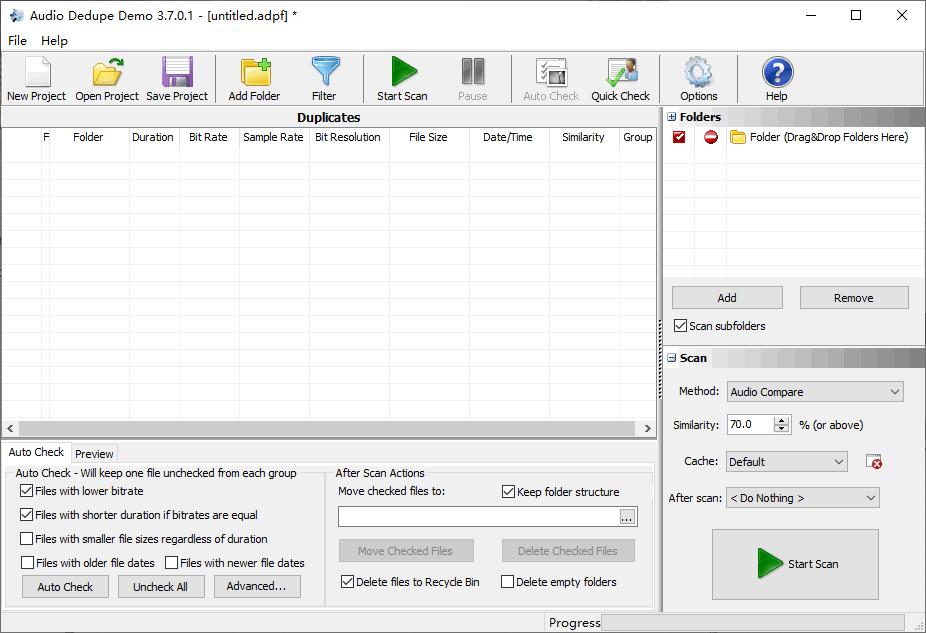Increase Similarity with the up arrow

[x=782, y=420]
